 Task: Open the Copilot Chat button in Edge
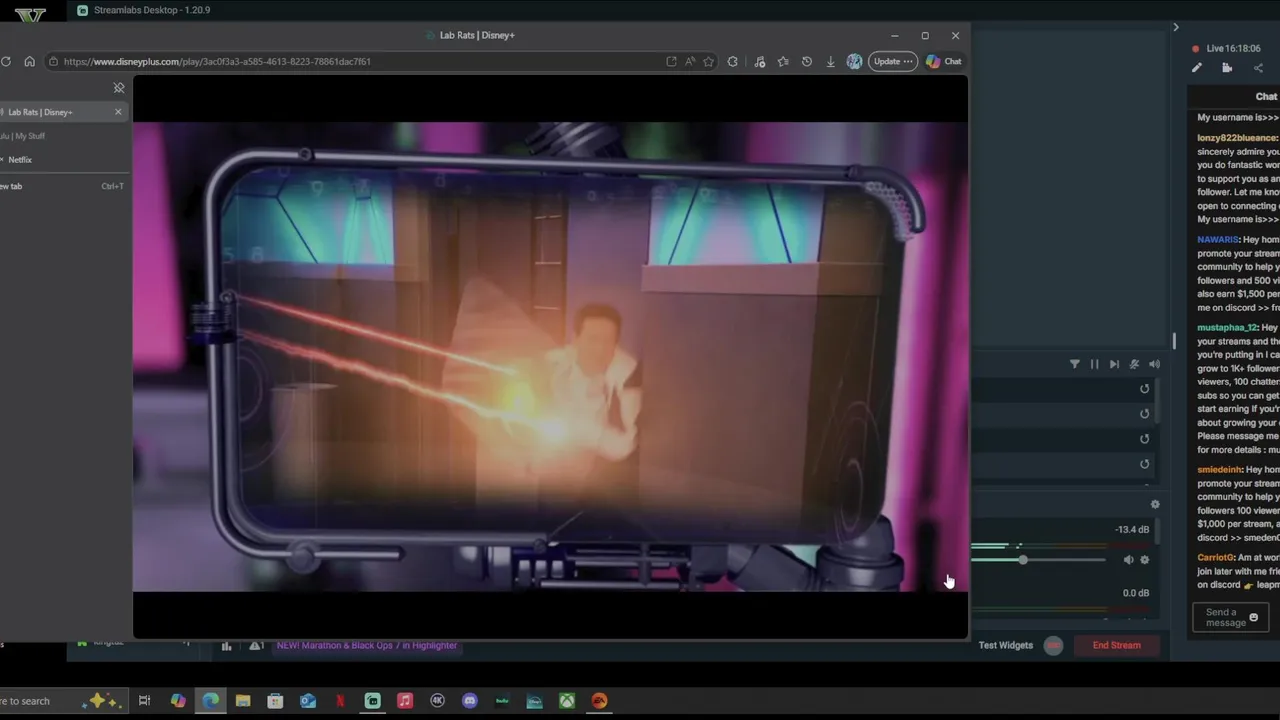[944, 61]
